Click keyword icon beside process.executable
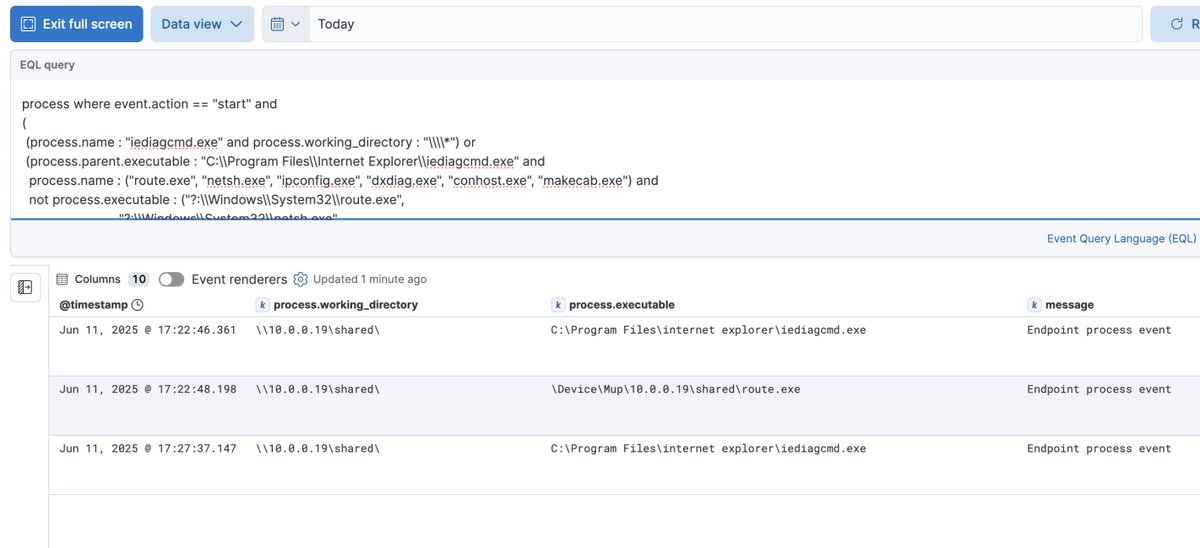The height and width of the screenshot is (548, 1200). (558, 305)
